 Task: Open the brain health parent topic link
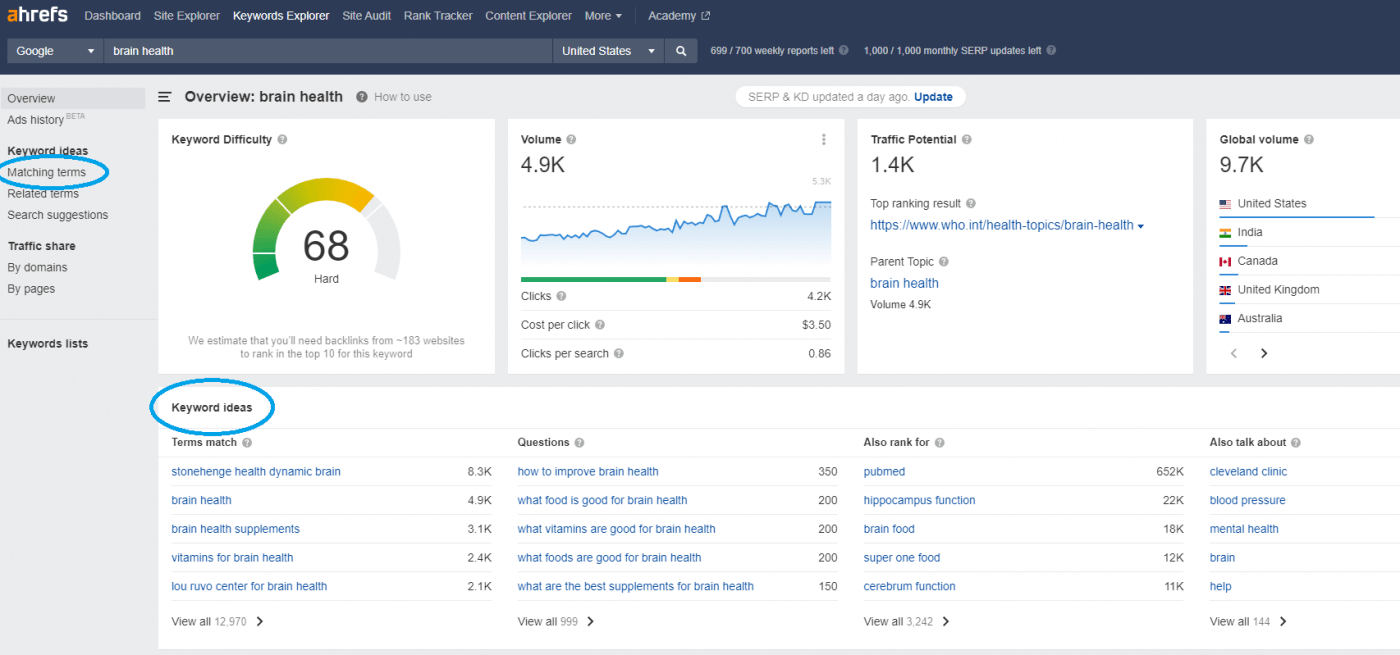point(904,284)
